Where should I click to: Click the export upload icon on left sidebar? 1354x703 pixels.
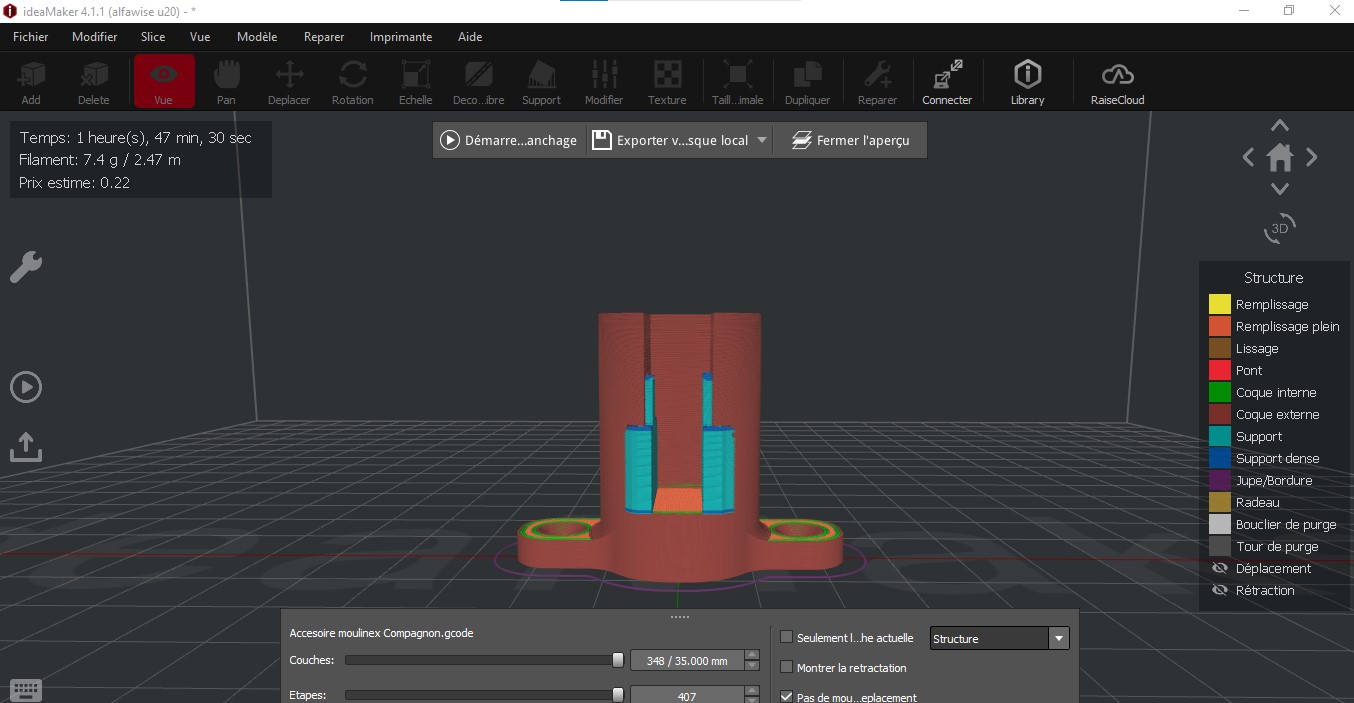coord(25,446)
